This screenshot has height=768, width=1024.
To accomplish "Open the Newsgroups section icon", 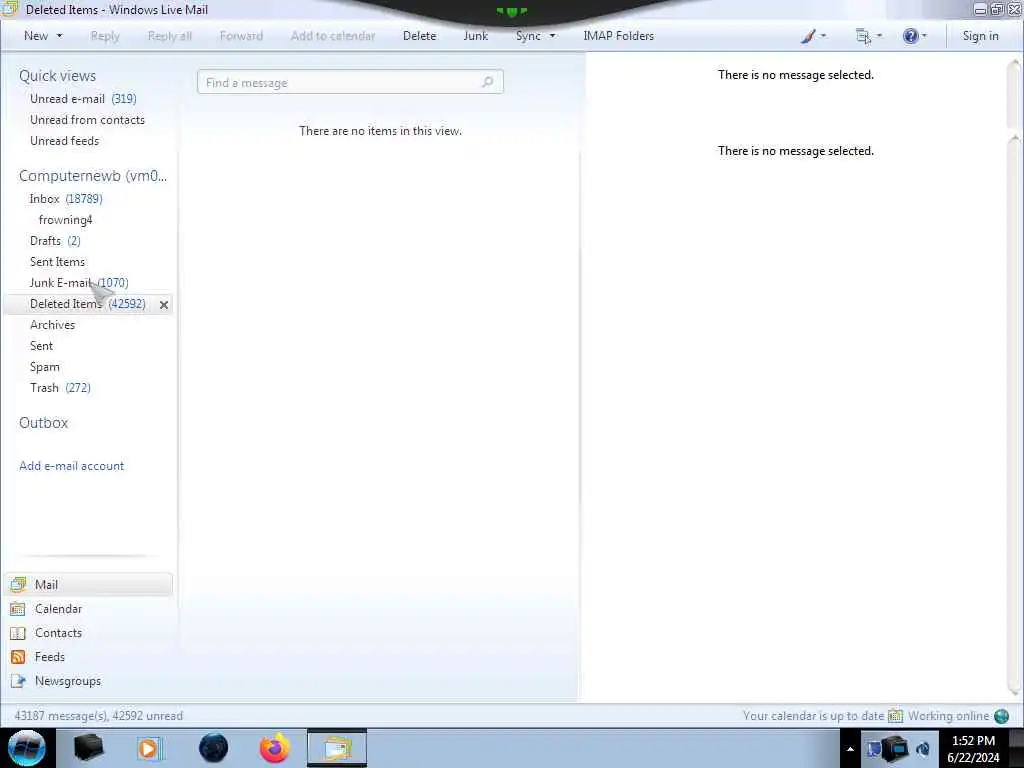I will click(x=18, y=681).
